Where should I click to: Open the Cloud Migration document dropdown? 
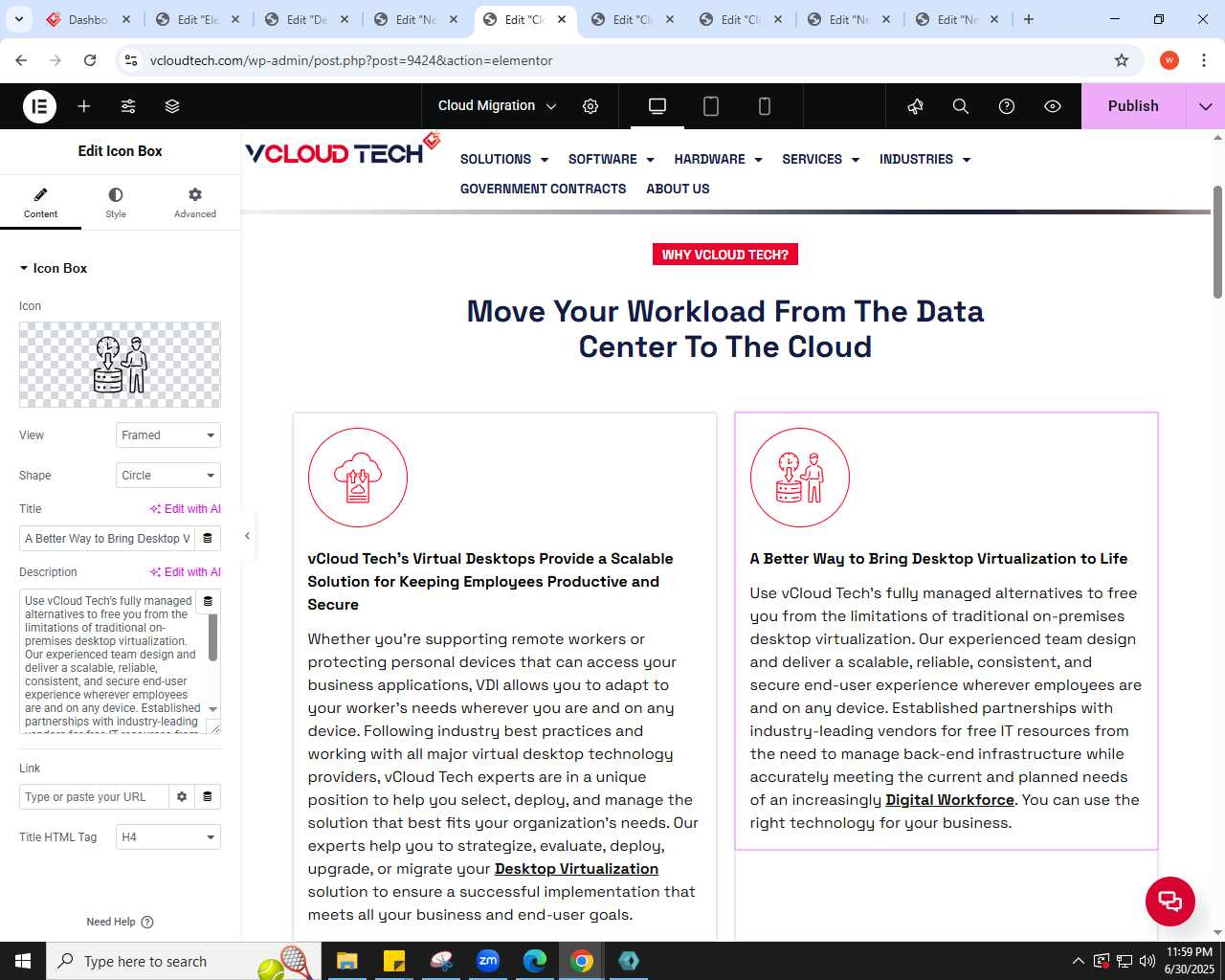[x=497, y=106]
